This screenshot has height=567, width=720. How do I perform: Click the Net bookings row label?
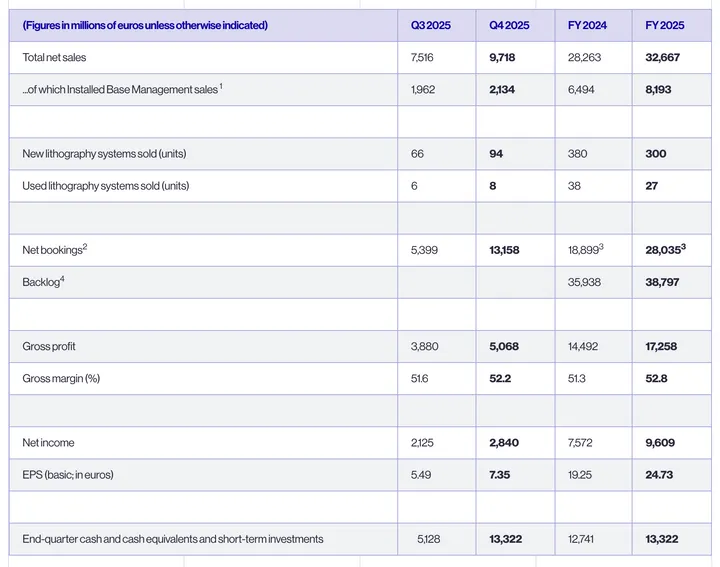point(55,249)
